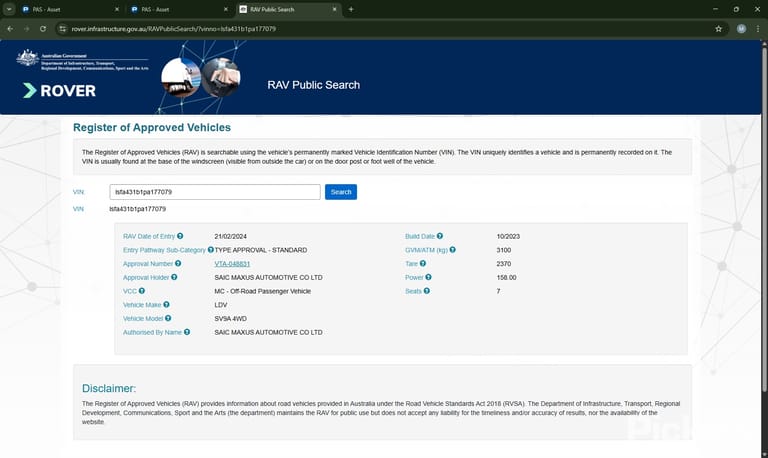Go back using browser back arrow
Image resolution: width=768 pixels, height=458 pixels.
pyautogui.click(x=10, y=29)
